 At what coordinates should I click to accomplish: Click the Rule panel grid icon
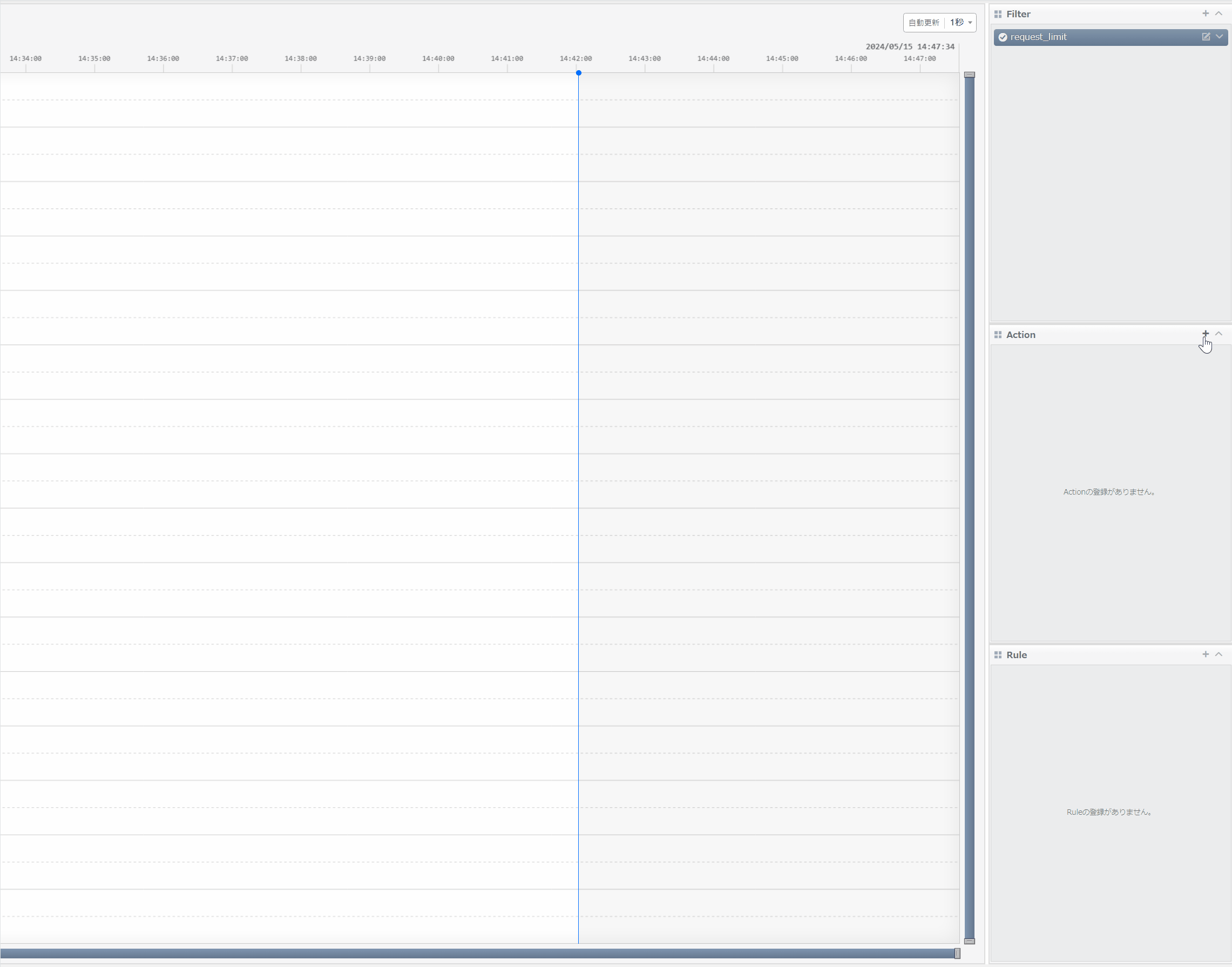[998, 655]
